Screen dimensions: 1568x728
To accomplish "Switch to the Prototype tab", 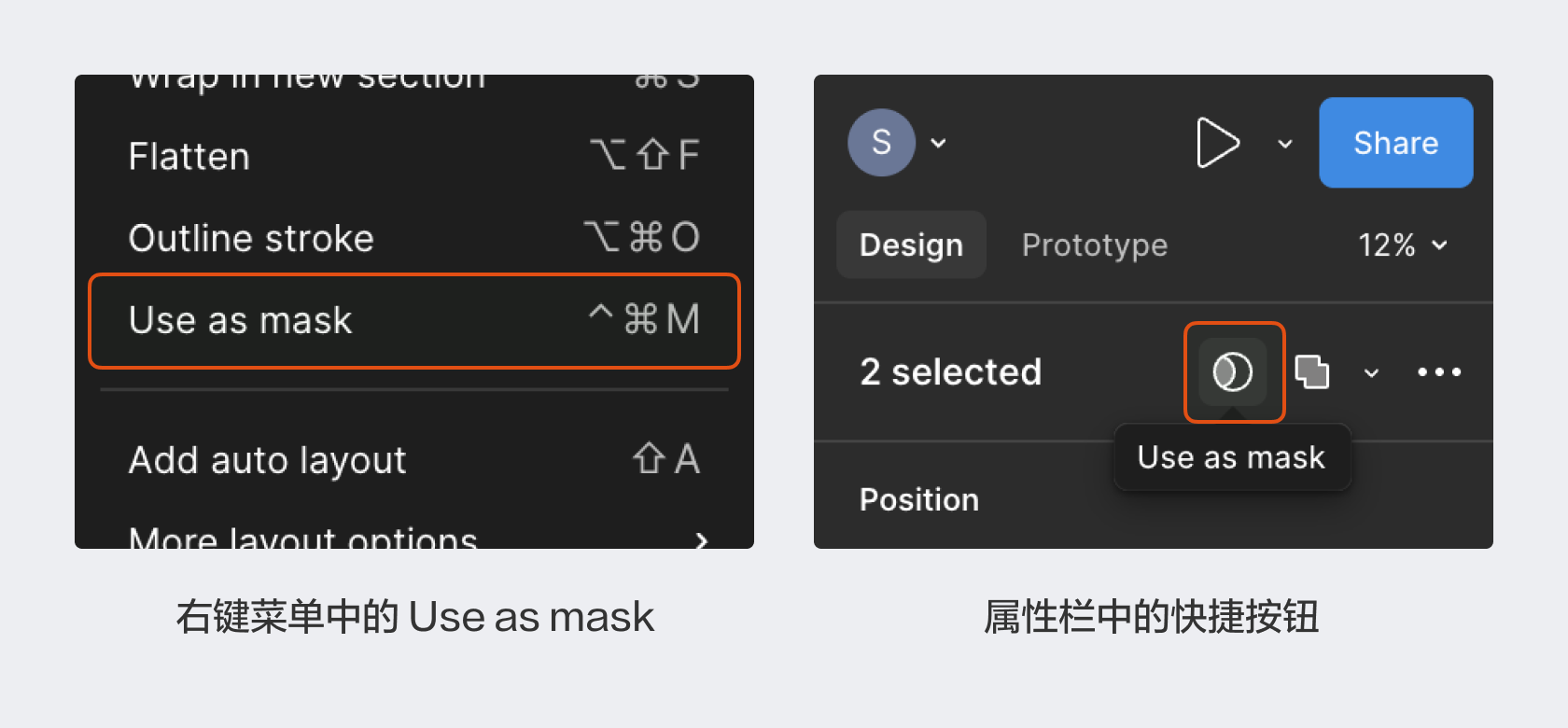I will pyautogui.click(x=1094, y=245).
